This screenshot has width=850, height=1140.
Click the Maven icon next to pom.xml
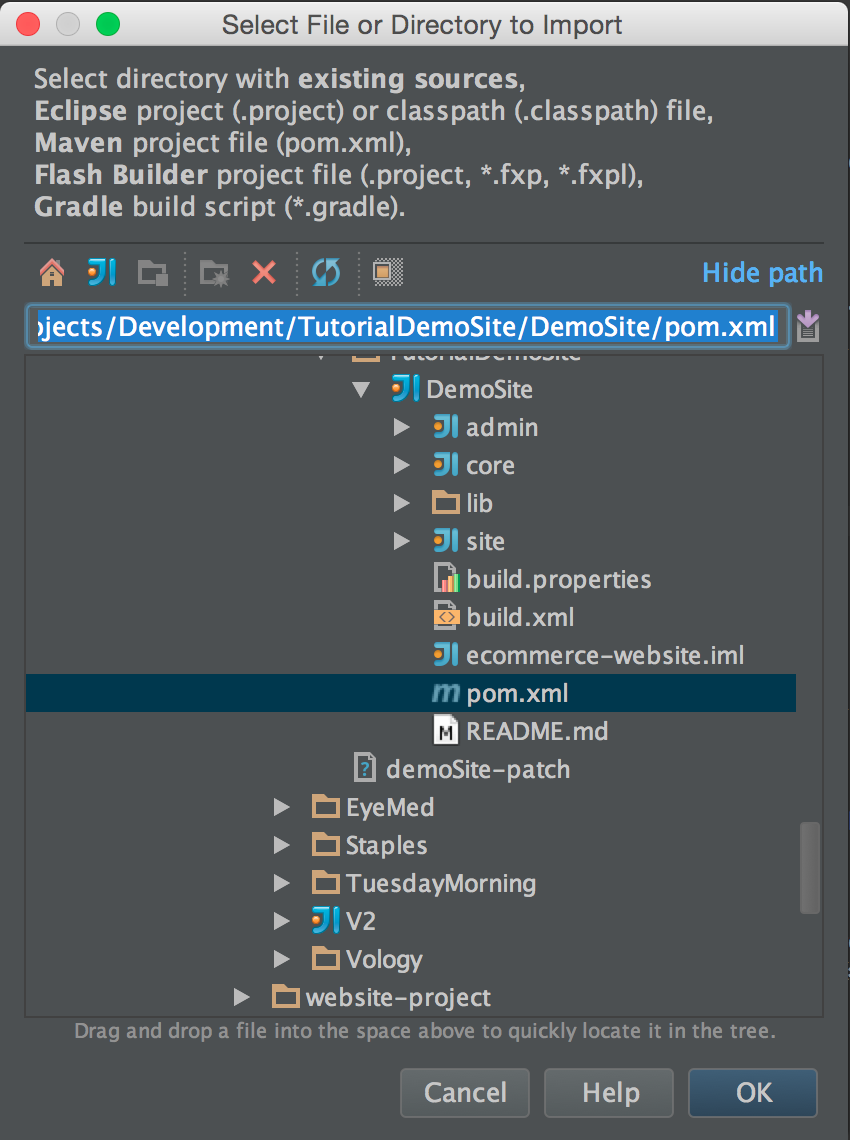pos(446,692)
